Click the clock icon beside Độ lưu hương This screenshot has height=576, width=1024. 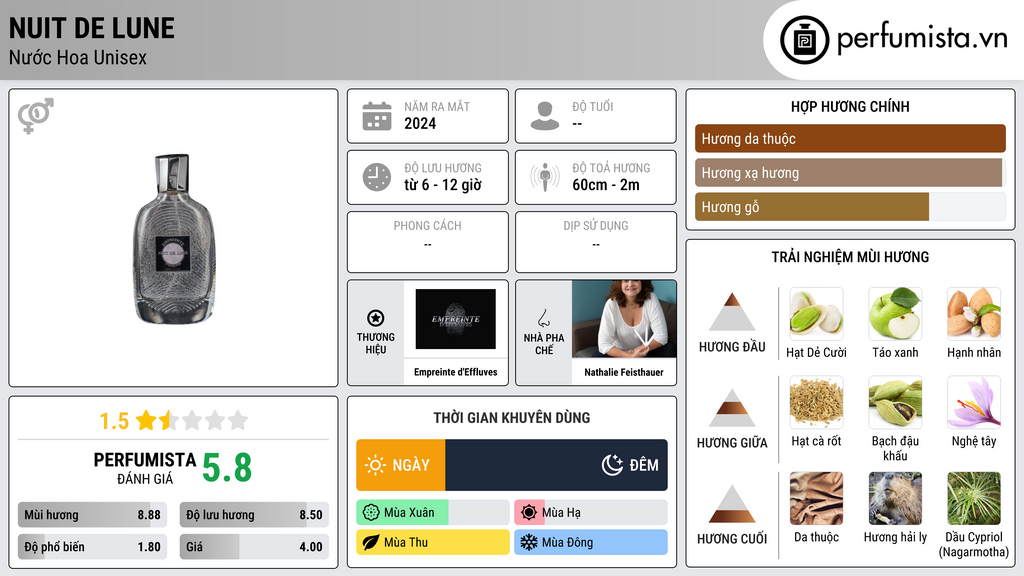coord(377,177)
